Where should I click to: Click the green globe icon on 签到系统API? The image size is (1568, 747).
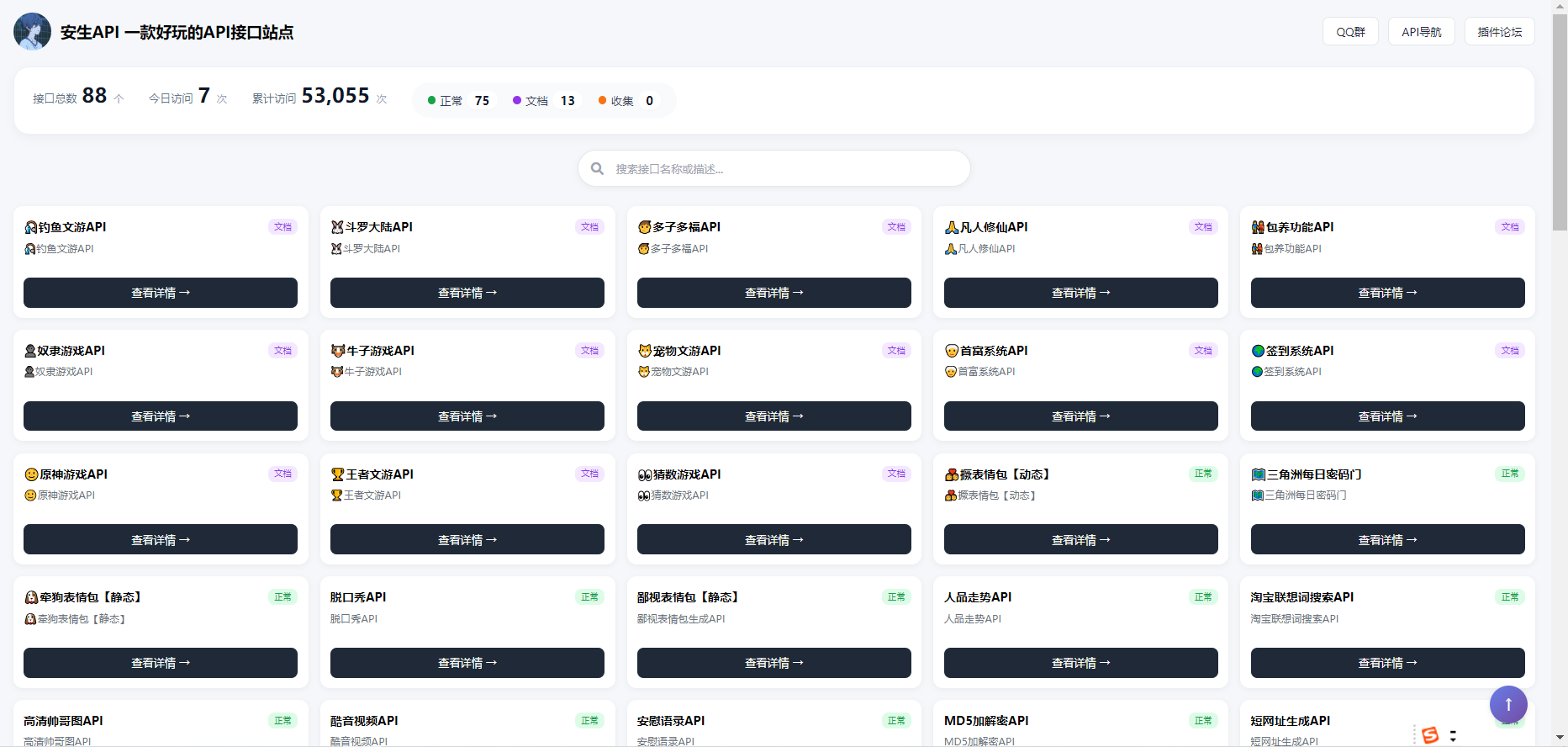coord(1258,351)
